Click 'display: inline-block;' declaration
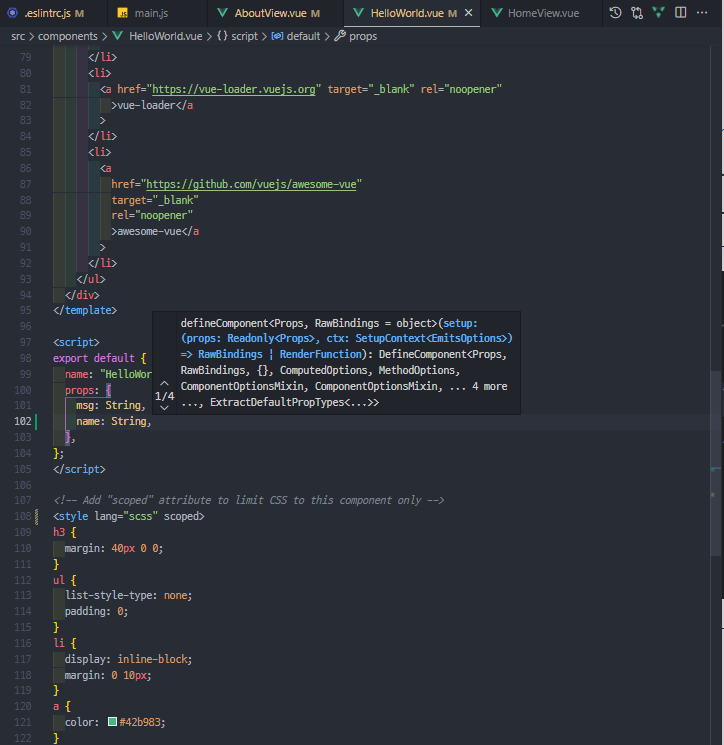This screenshot has width=724, height=745. point(128,659)
